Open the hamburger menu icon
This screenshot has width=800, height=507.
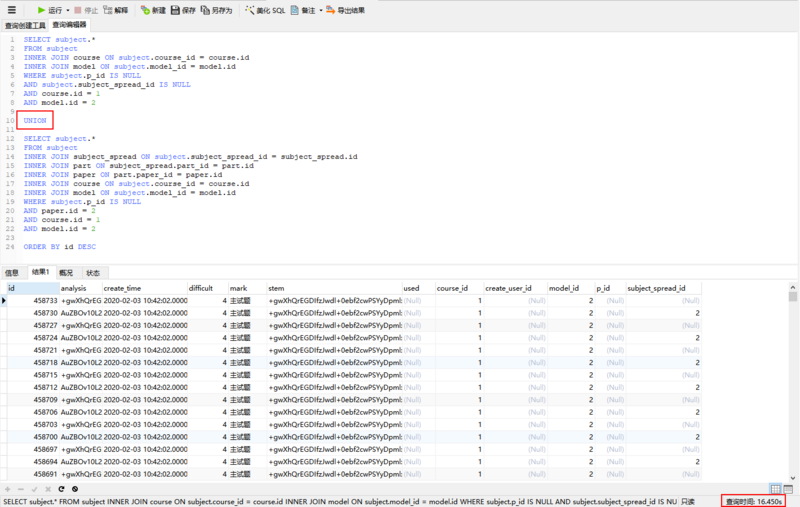pyautogui.click(x=11, y=10)
